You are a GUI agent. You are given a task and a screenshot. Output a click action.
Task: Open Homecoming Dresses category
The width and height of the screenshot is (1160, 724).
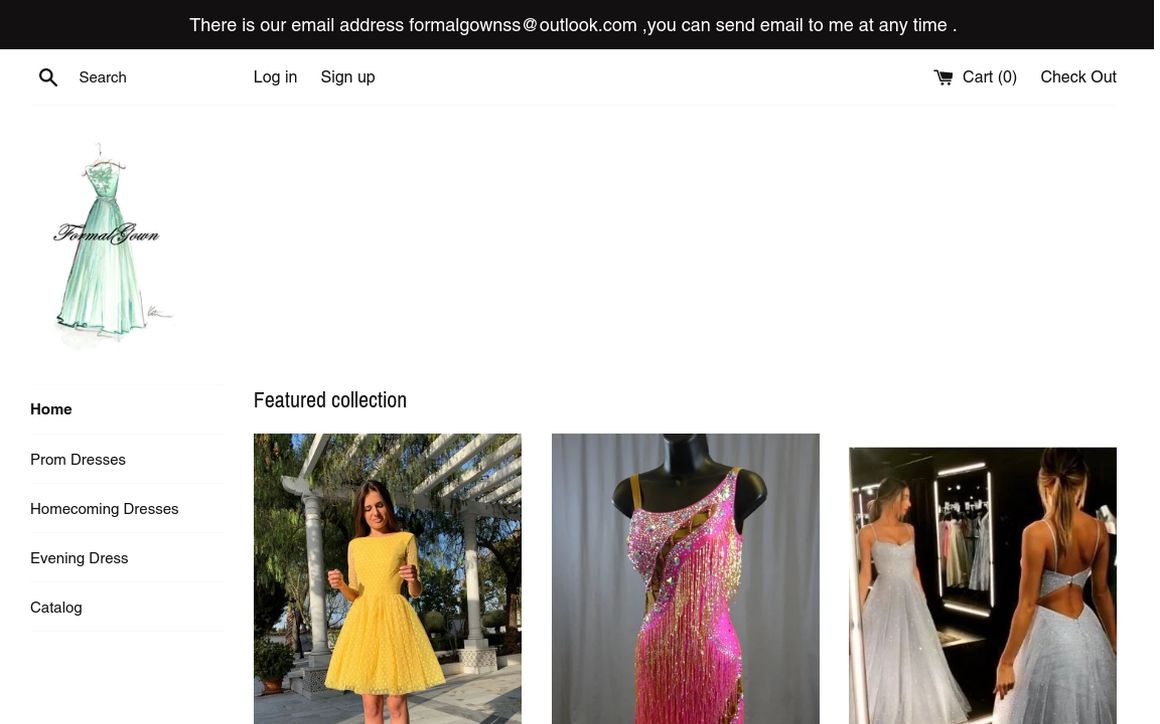click(104, 509)
